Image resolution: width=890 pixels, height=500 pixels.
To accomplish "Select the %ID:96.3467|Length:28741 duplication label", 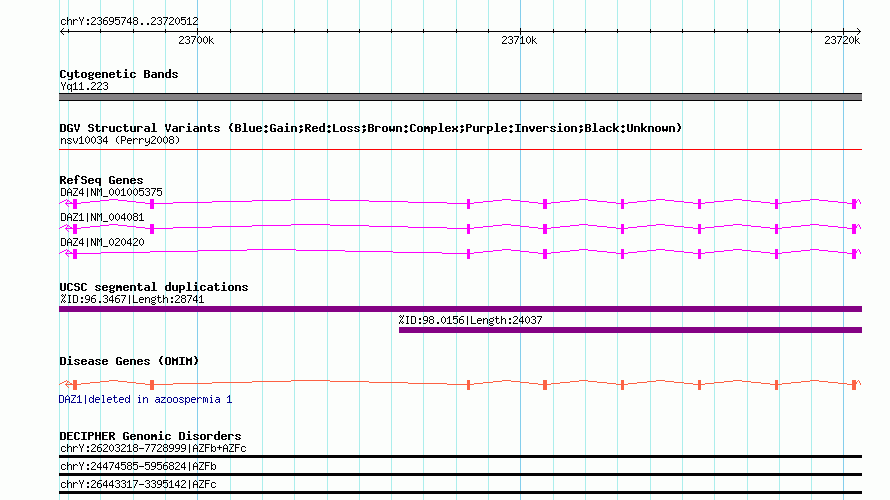I will [132, 300].
